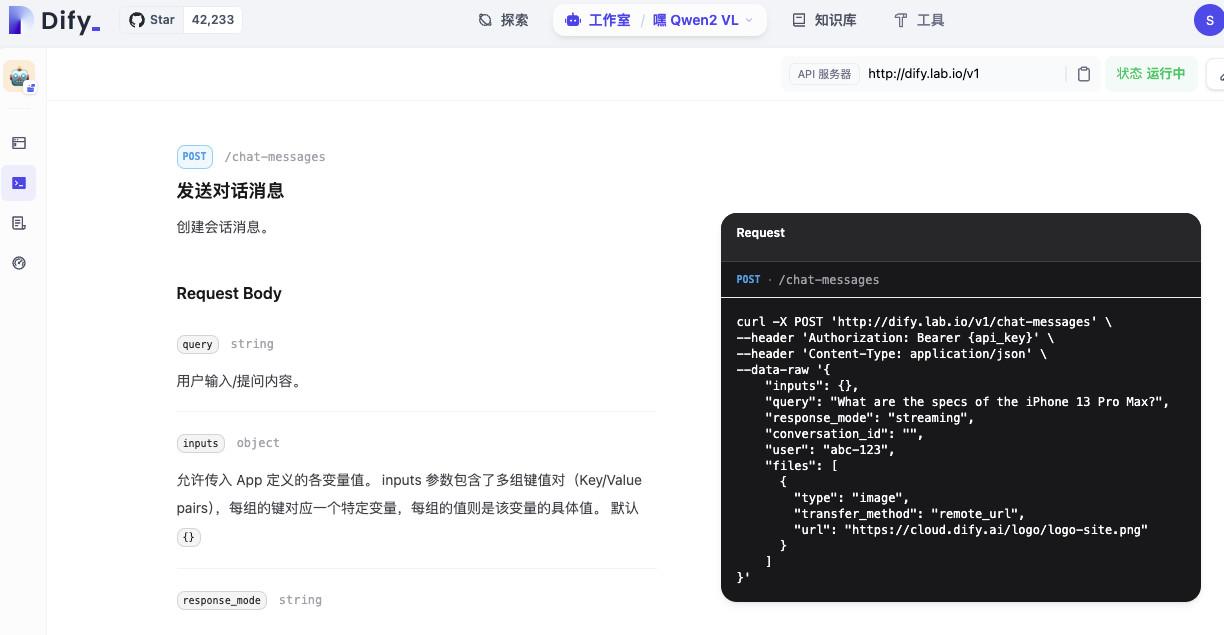Open the 探索 (Explore) tab

[503, 20]
